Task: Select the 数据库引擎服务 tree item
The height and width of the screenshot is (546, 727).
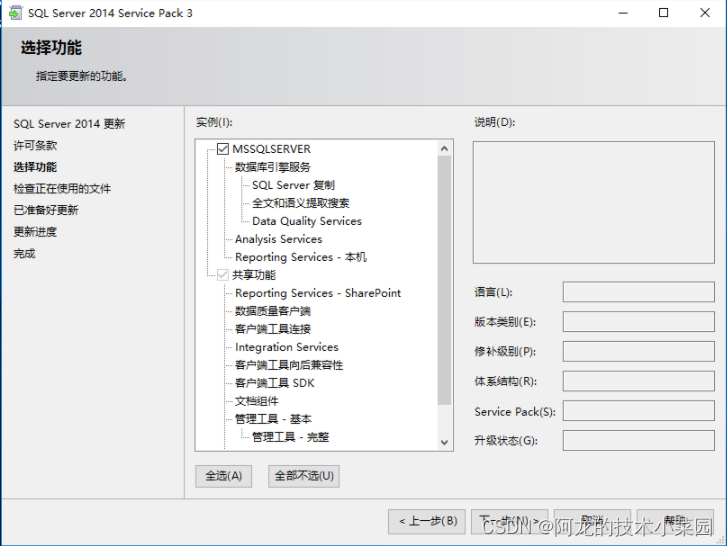Action: (273, 167)
